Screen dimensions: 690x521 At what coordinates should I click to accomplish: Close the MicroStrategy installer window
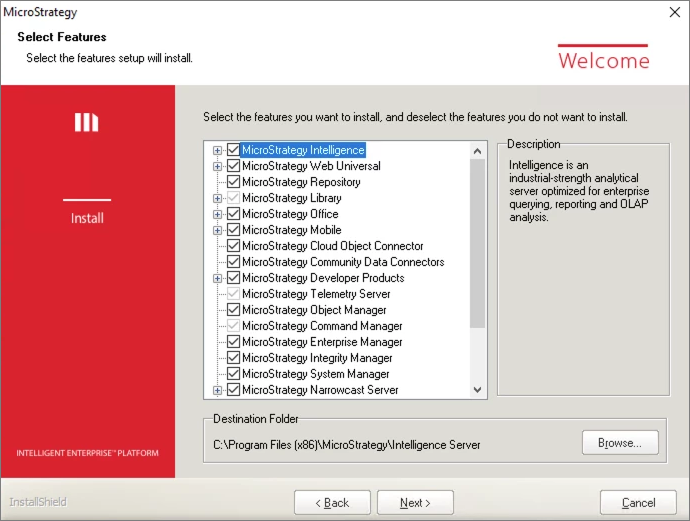675,12
